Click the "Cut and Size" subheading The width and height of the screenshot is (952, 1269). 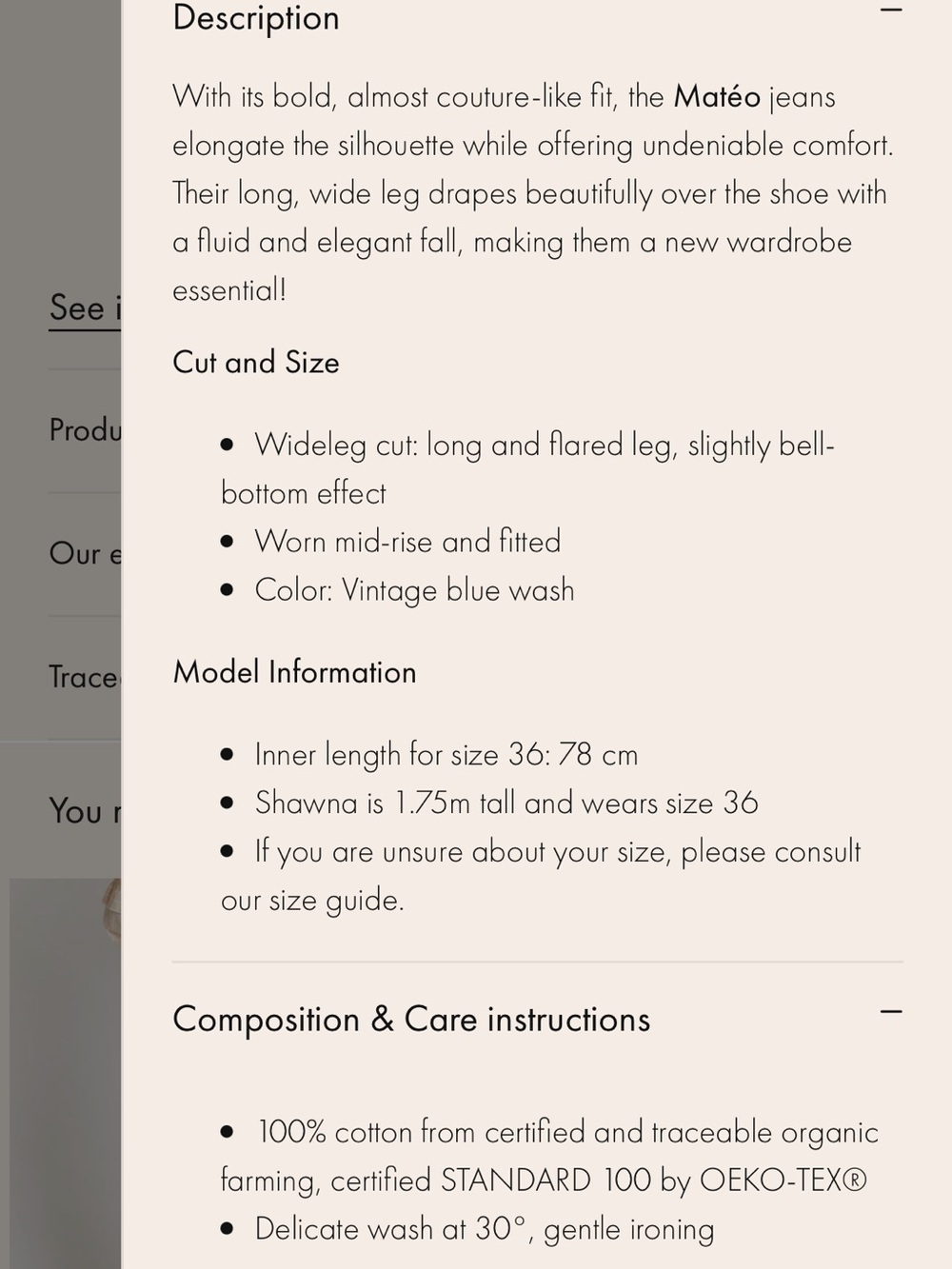256,363
